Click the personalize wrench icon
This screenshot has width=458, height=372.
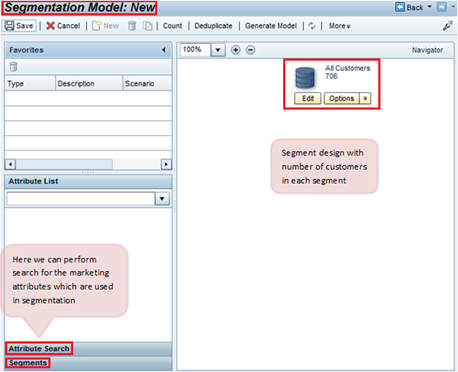pos(447,26)
